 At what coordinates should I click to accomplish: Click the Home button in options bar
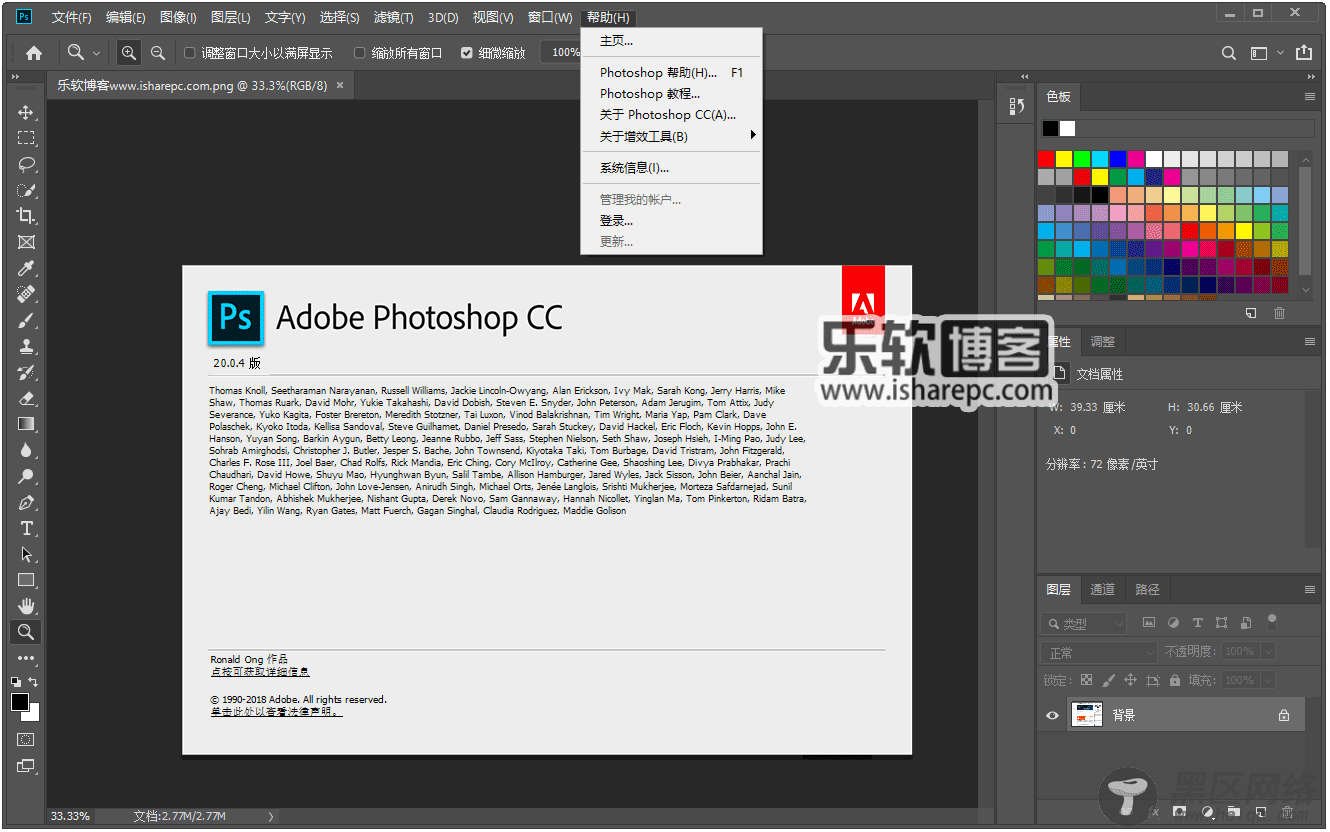point(34,53)
